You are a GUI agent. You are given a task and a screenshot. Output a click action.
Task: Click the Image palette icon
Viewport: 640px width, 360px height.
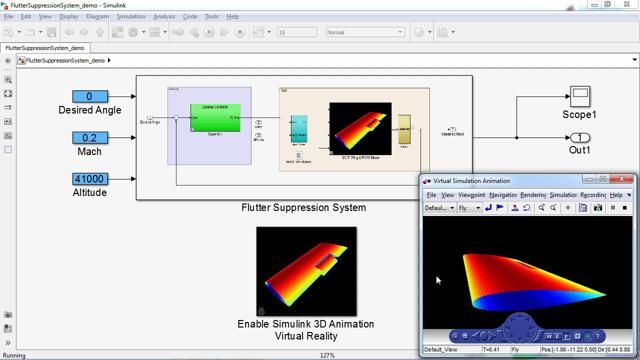tap(8, 136)
